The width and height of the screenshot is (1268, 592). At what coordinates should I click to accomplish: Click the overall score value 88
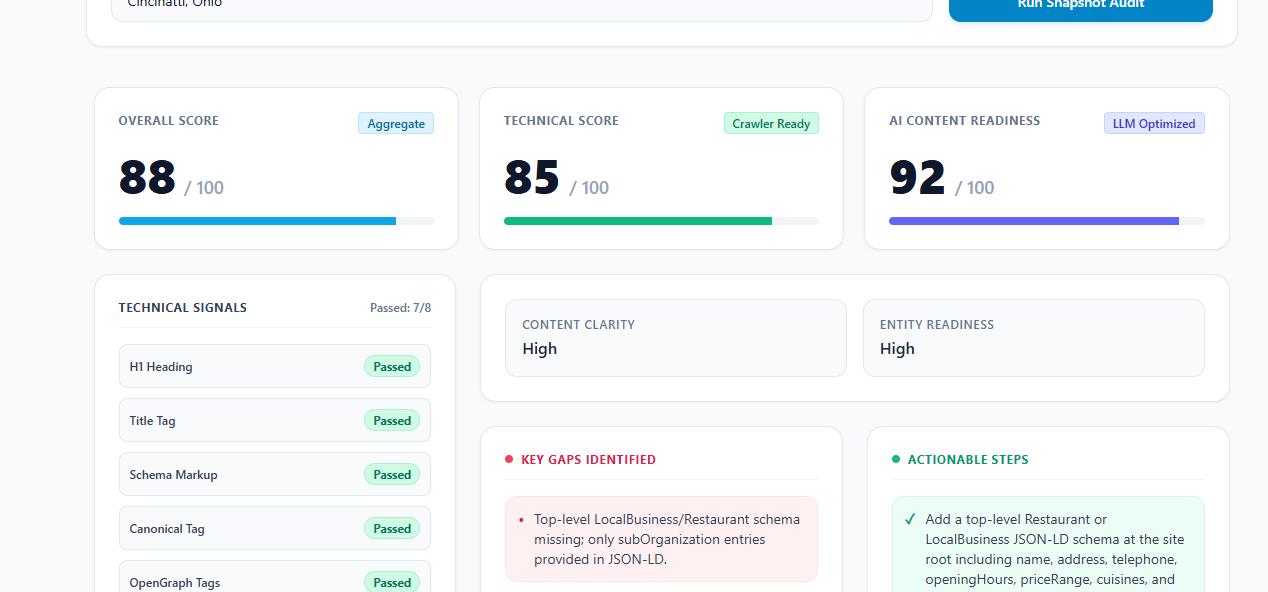coord(147,178)
